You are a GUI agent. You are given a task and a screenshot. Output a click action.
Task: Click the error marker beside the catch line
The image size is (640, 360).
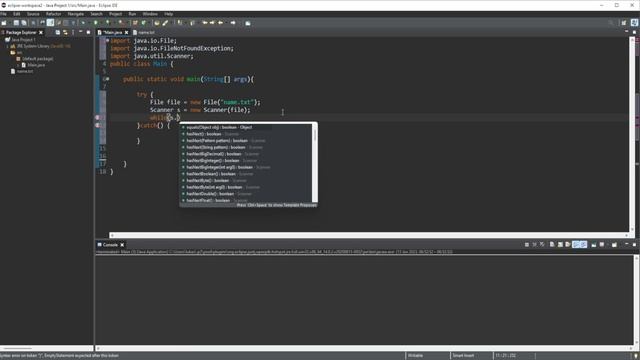(97, 125)
